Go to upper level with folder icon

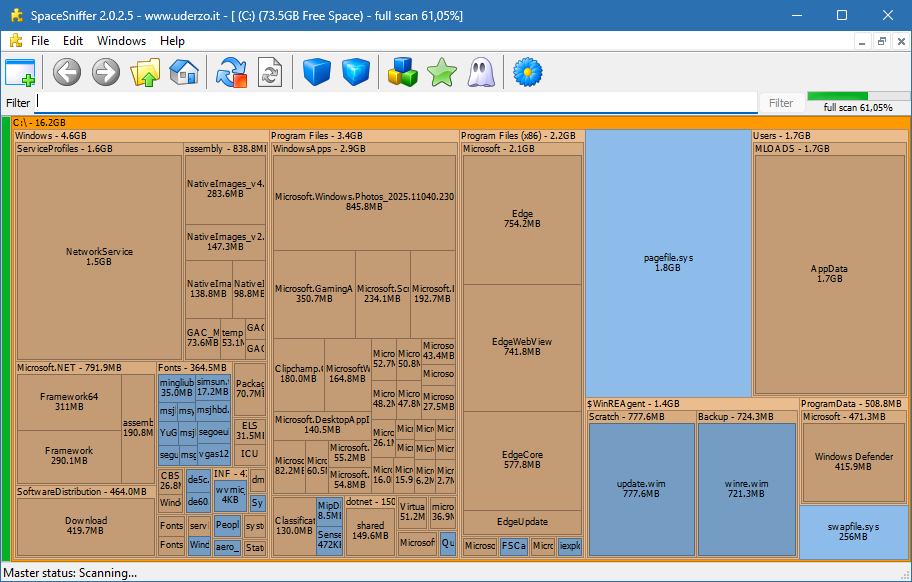(x=145, y=73)
